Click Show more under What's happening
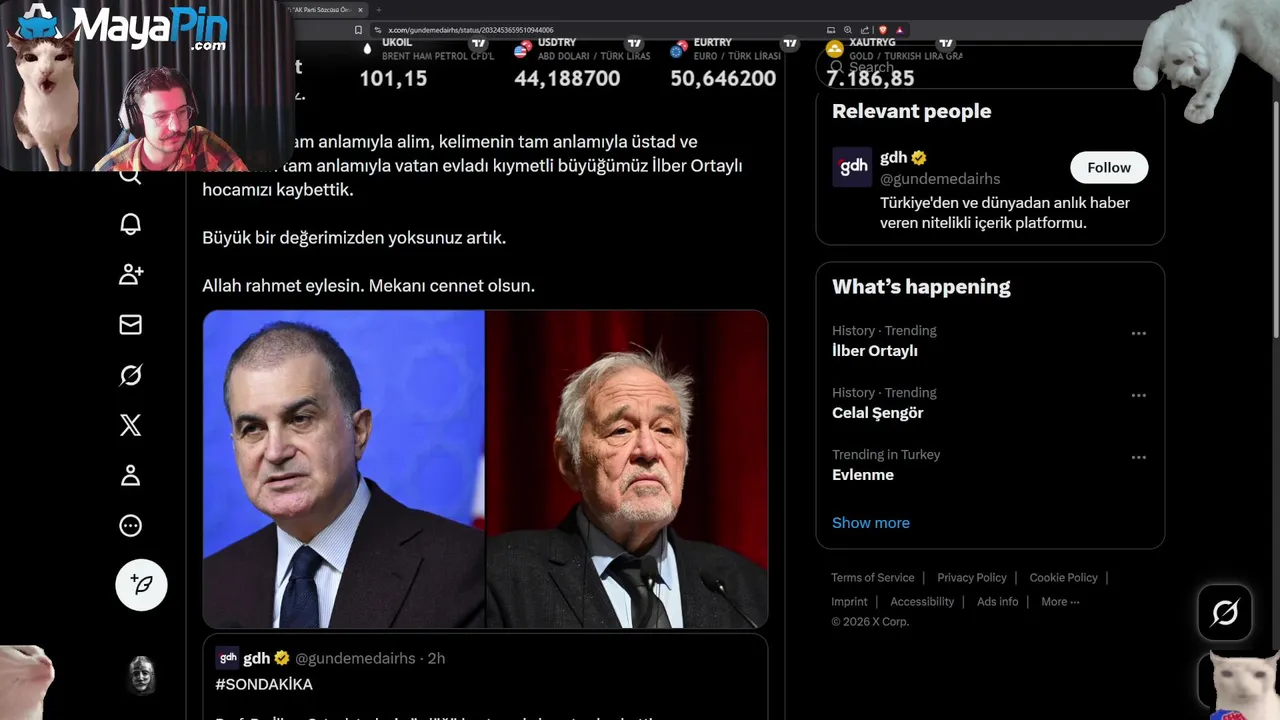Viewport: 1280px width, 720px height. coord(870,522)
